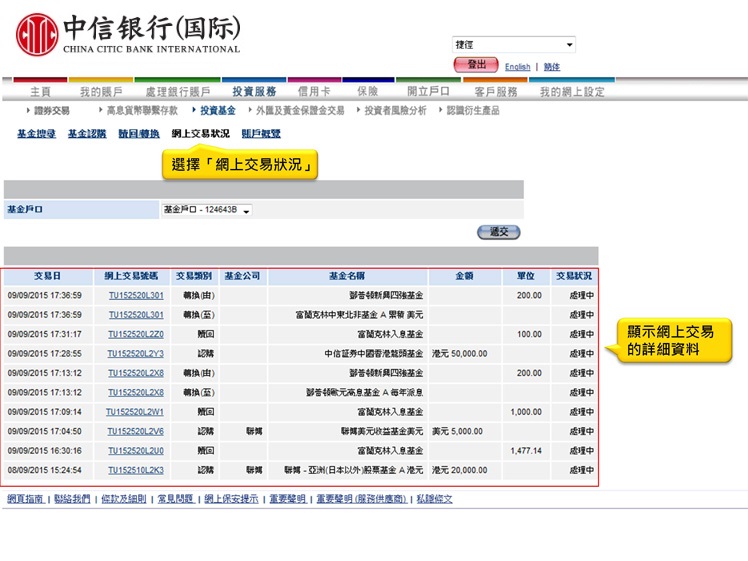Image resolution: width=748 pixels, height=561 pixels.
Task: Switch to Simplified Chinese via 簡体 link
Action: (552, 67)
